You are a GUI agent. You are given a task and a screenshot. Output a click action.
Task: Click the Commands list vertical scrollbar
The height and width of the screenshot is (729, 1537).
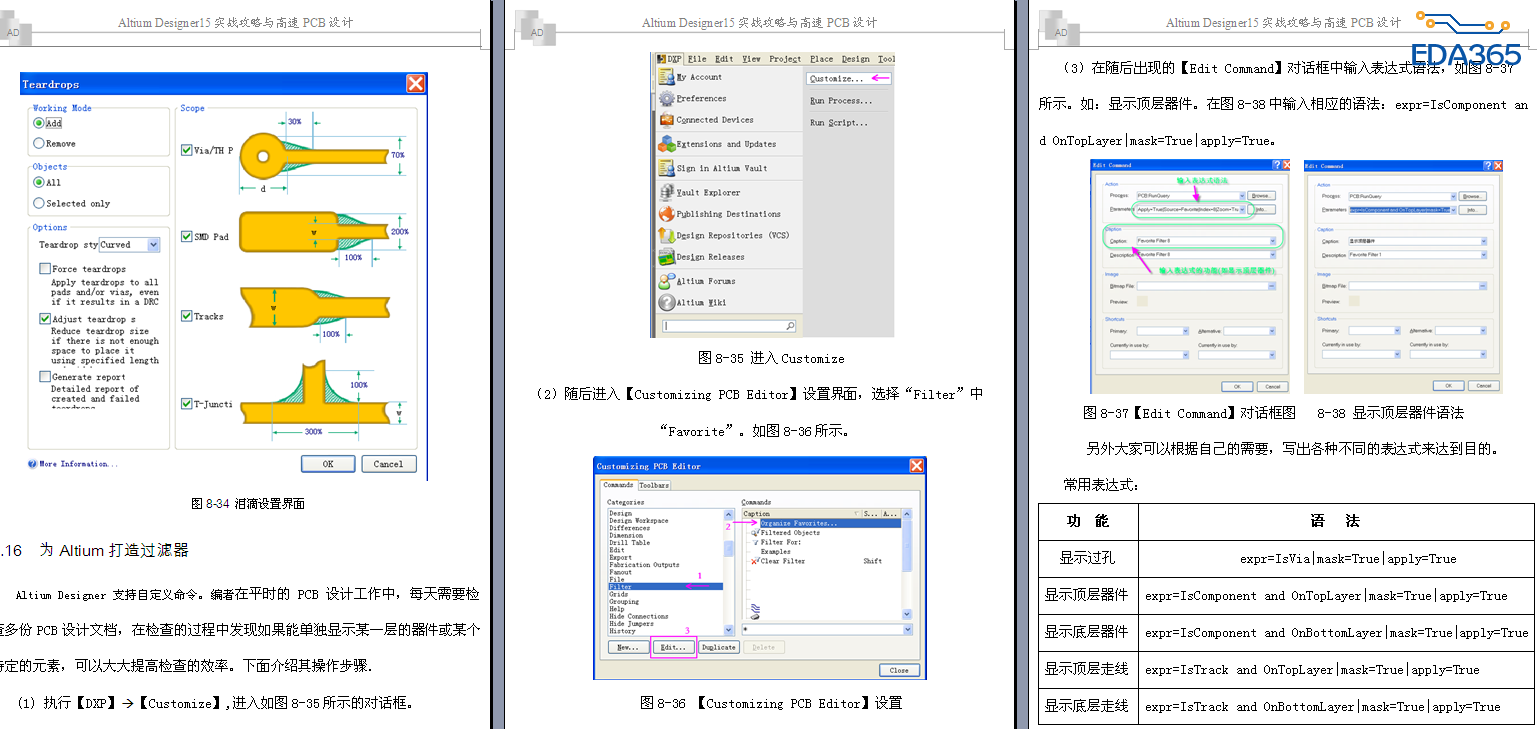pyautogui.click(x=907, y=565)
